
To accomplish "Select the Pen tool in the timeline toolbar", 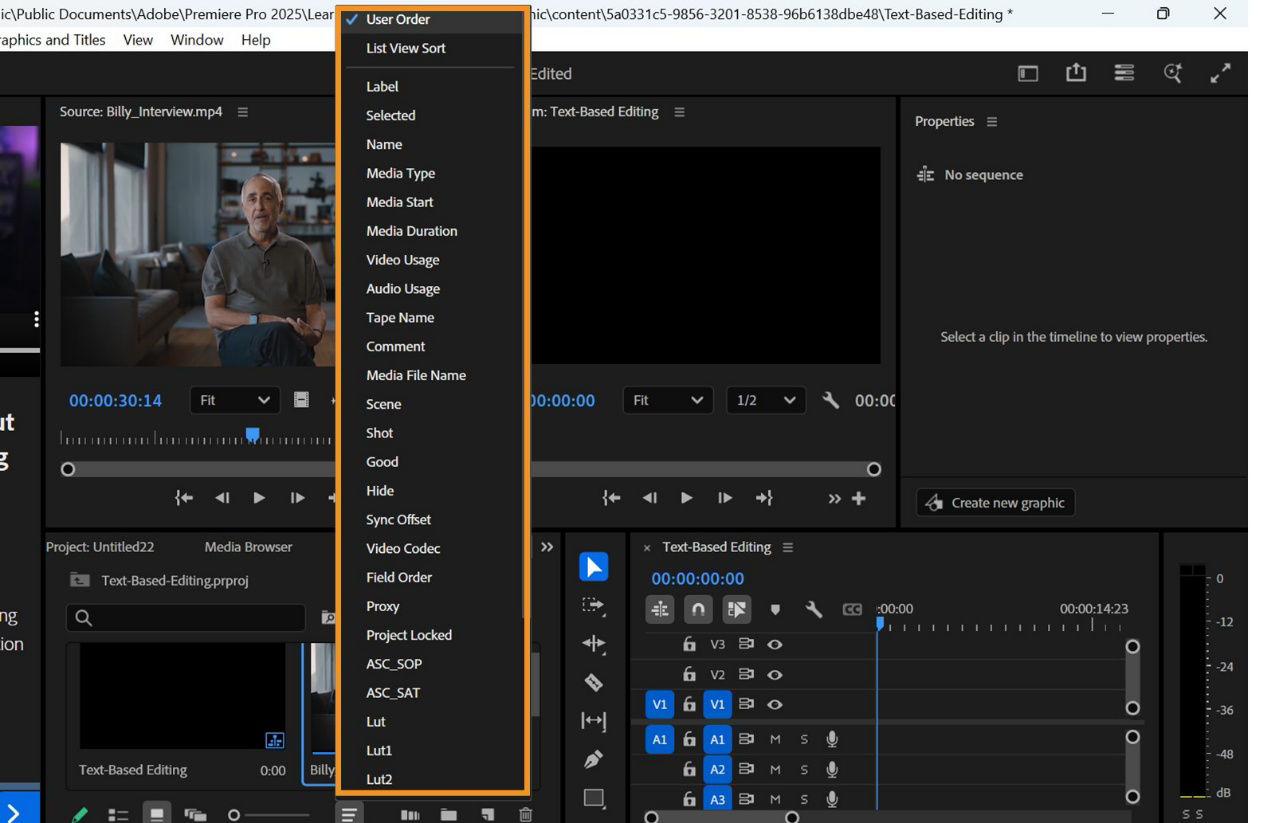I will [x=593, y=758].
